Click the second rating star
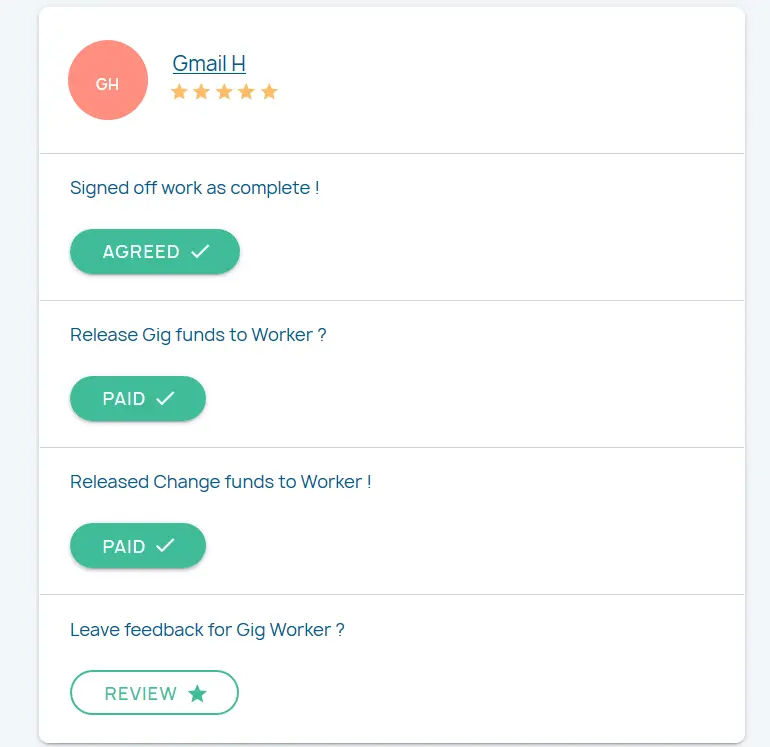Image resolution: width=770 pixels, height=747 pixels. (202, 92)
